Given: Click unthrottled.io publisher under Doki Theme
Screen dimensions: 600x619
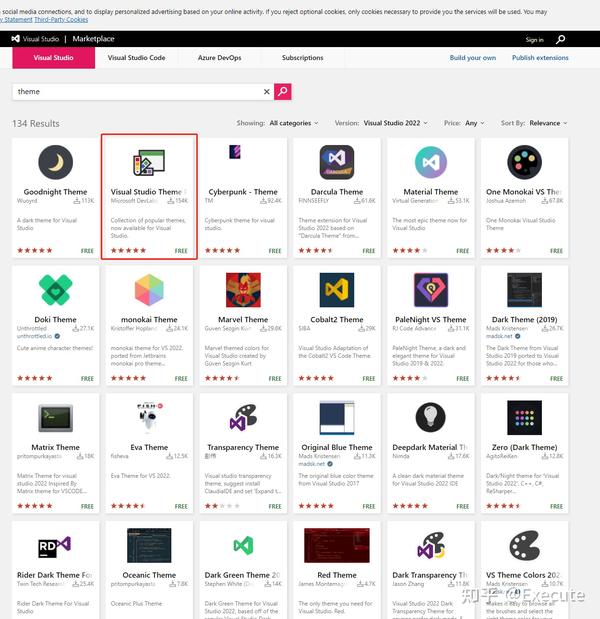Looking at the screenshot, I should click(x=35, y=336).
